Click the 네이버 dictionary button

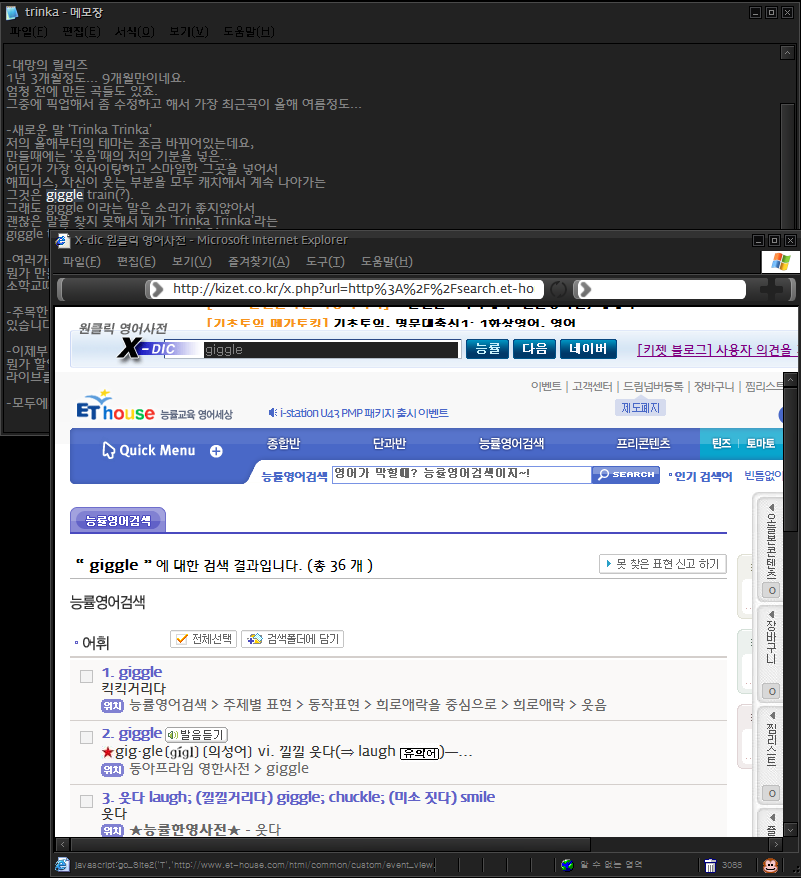[x=588, y=349]
